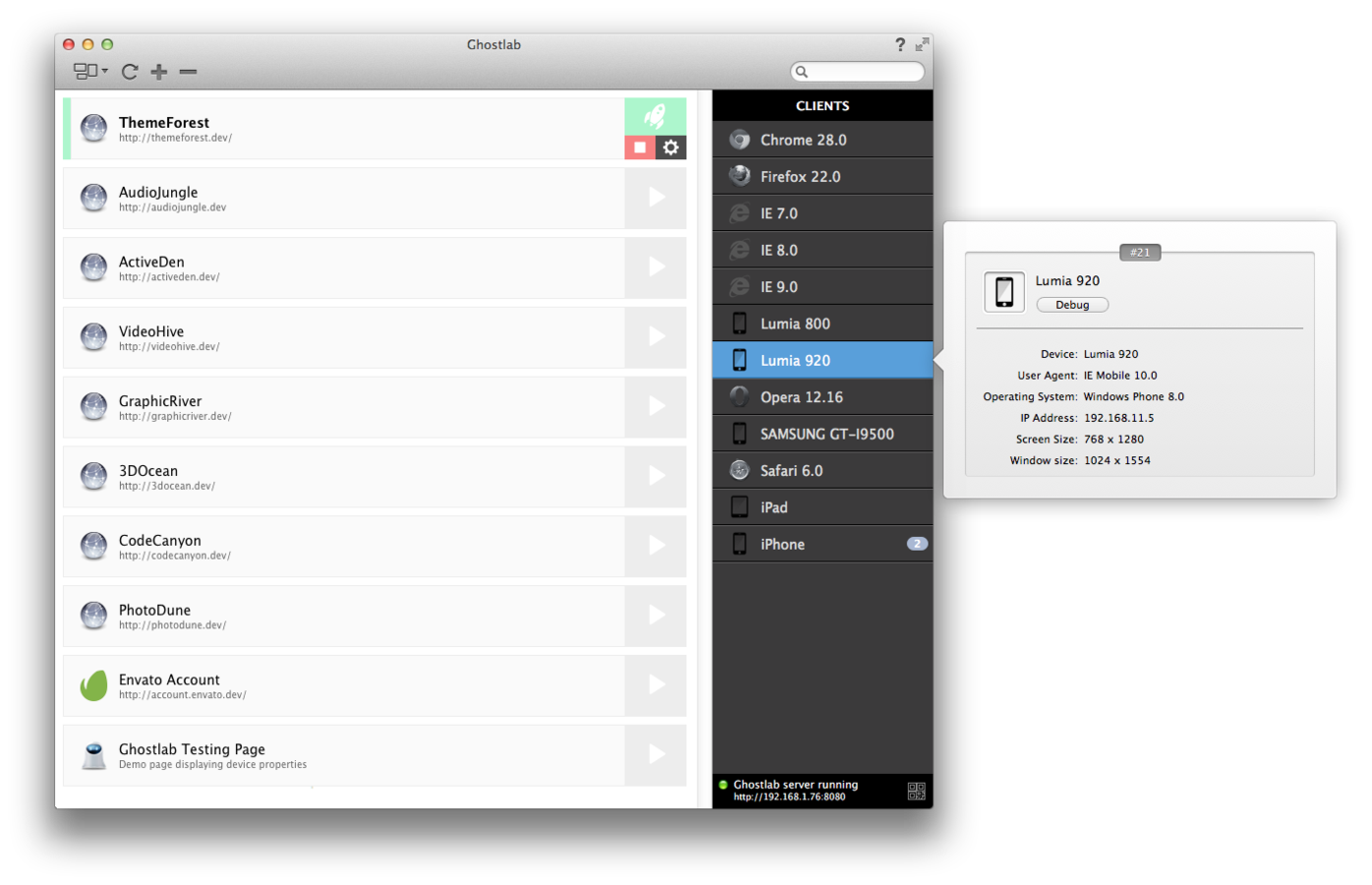Click the Safari compass icon in clients
This screenshot has height=885, width=1372.
pyautogui.click(x=740, y=470)
